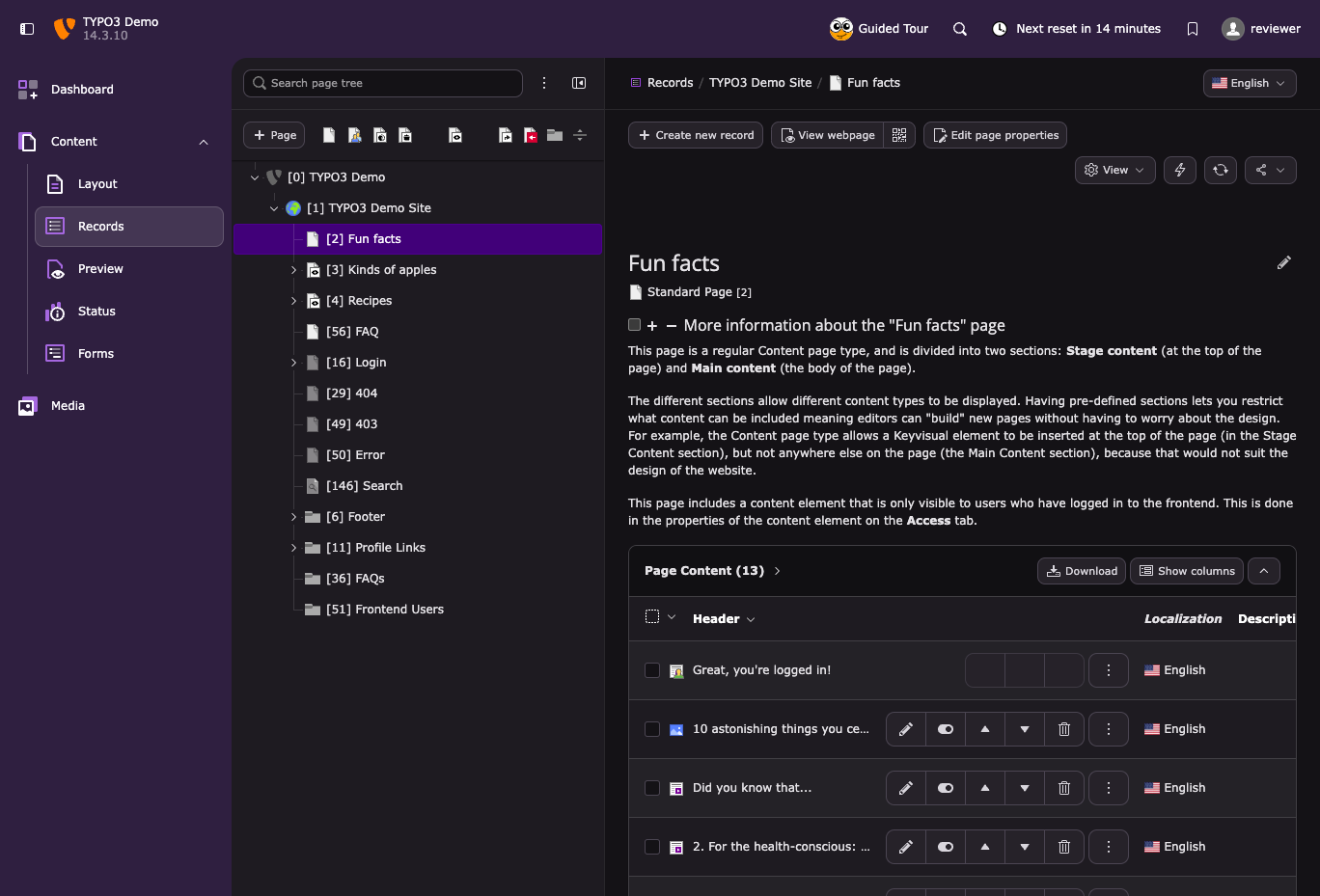
Task: Toggle the page tree panel visibility icon
Action: pyautogui.click(x=579, y=83)
